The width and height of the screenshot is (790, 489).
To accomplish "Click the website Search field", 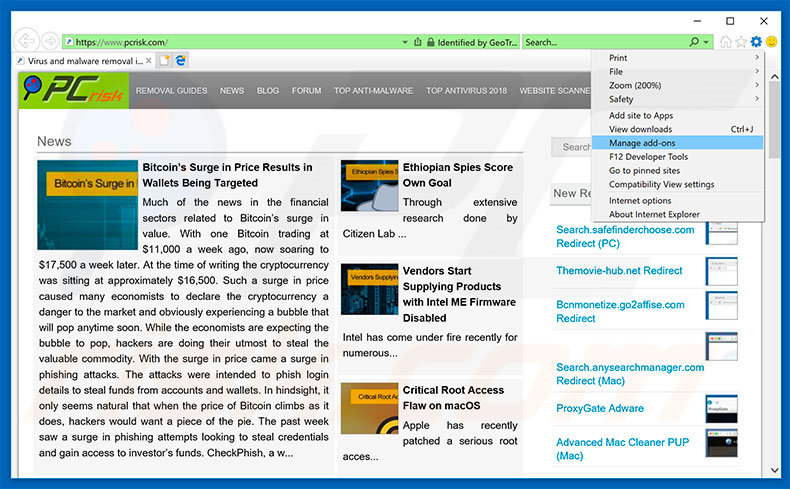I will point(572,147).
